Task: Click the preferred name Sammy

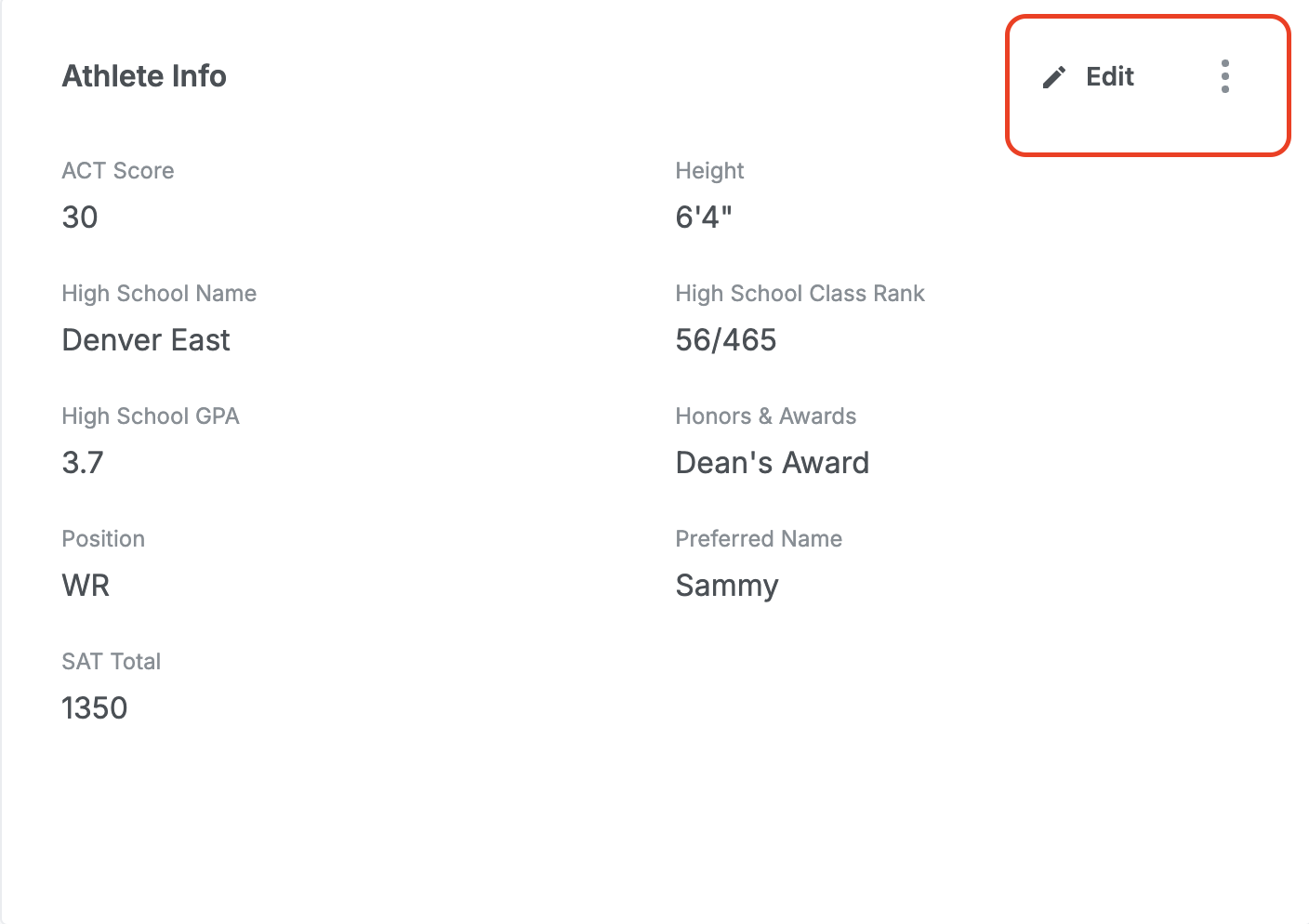Action: [727, 586]
